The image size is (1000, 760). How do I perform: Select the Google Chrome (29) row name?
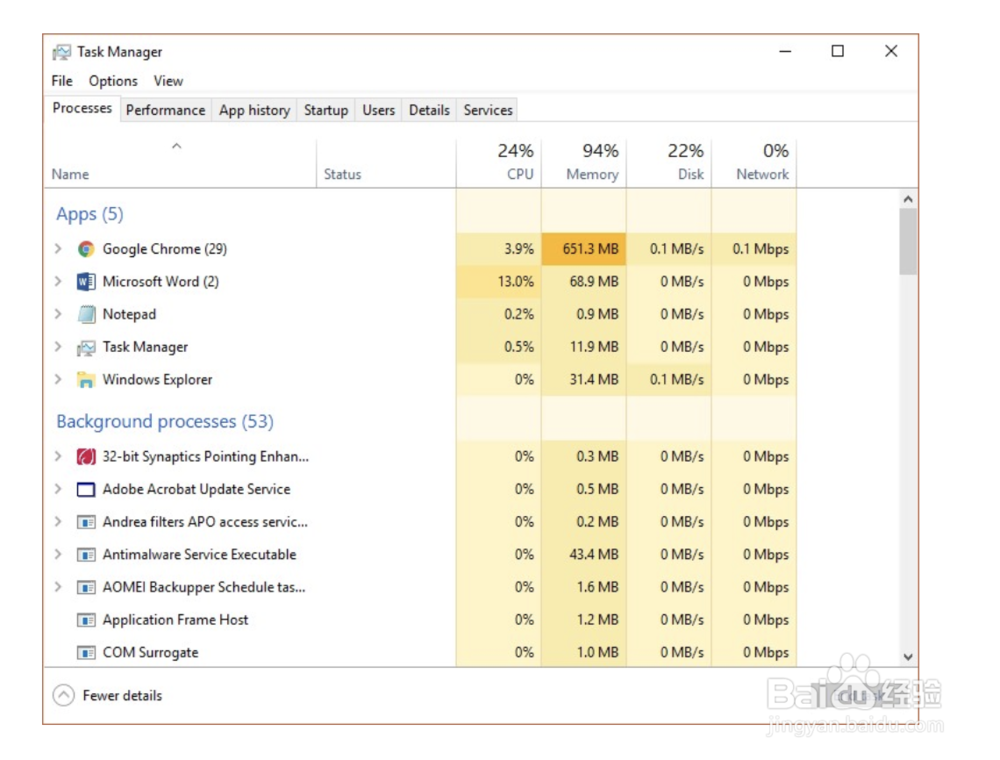[x=165, y=249]
